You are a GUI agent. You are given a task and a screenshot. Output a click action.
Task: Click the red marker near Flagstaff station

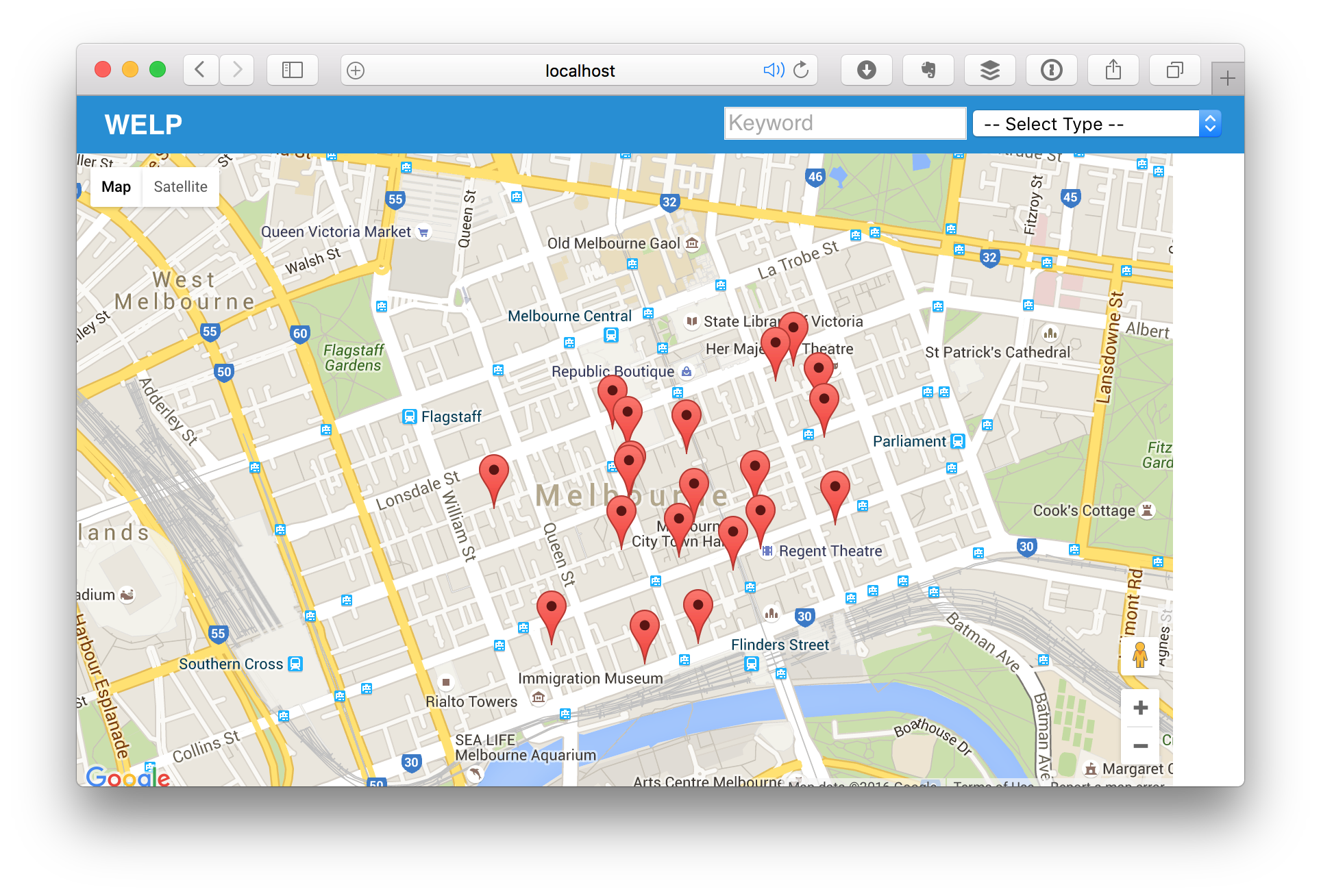(493, 471)
